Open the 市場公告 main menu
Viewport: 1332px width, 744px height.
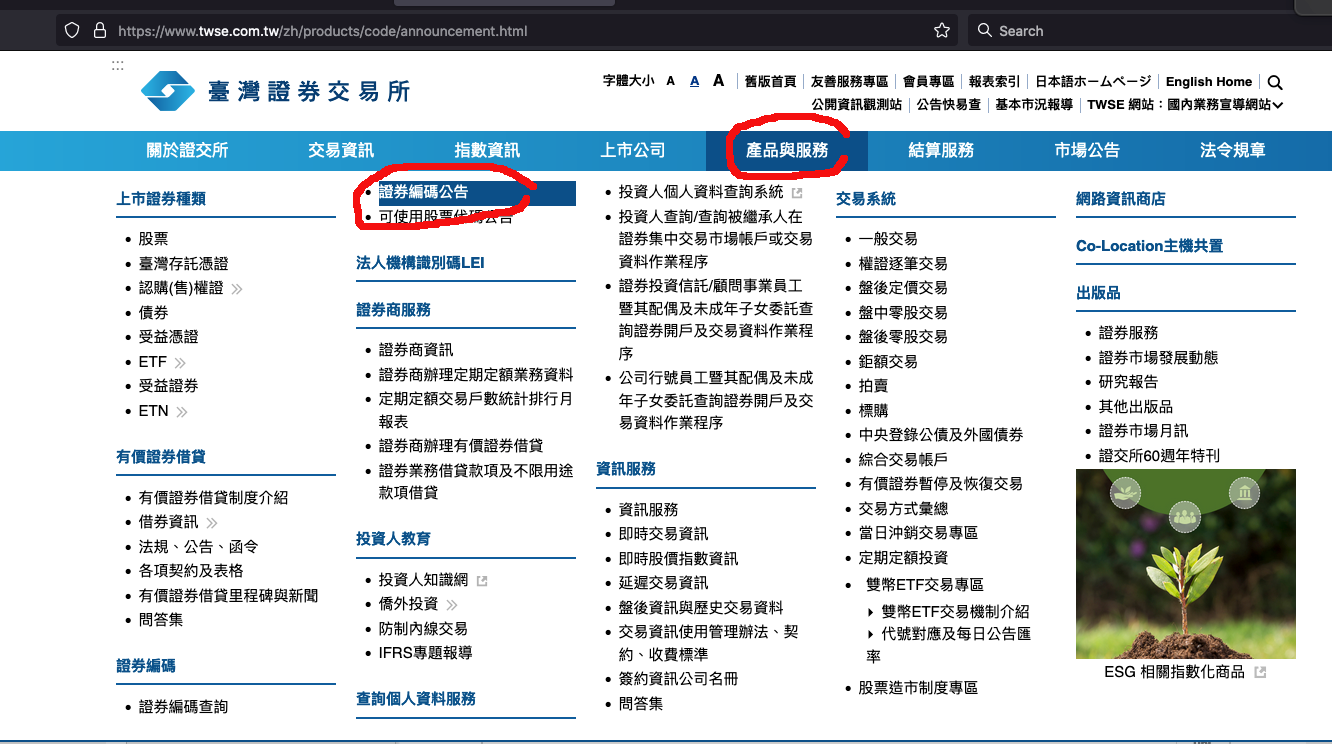1087,151
